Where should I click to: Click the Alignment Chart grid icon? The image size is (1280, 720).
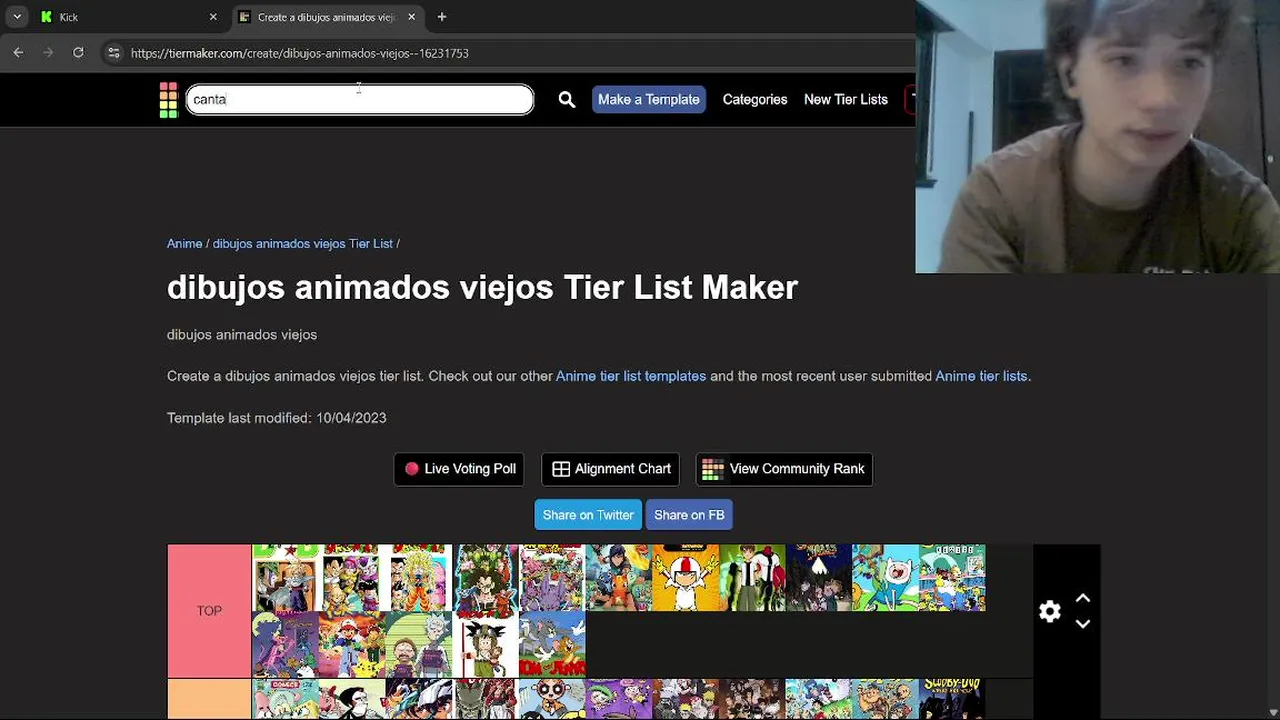click(x=561, y=469)
